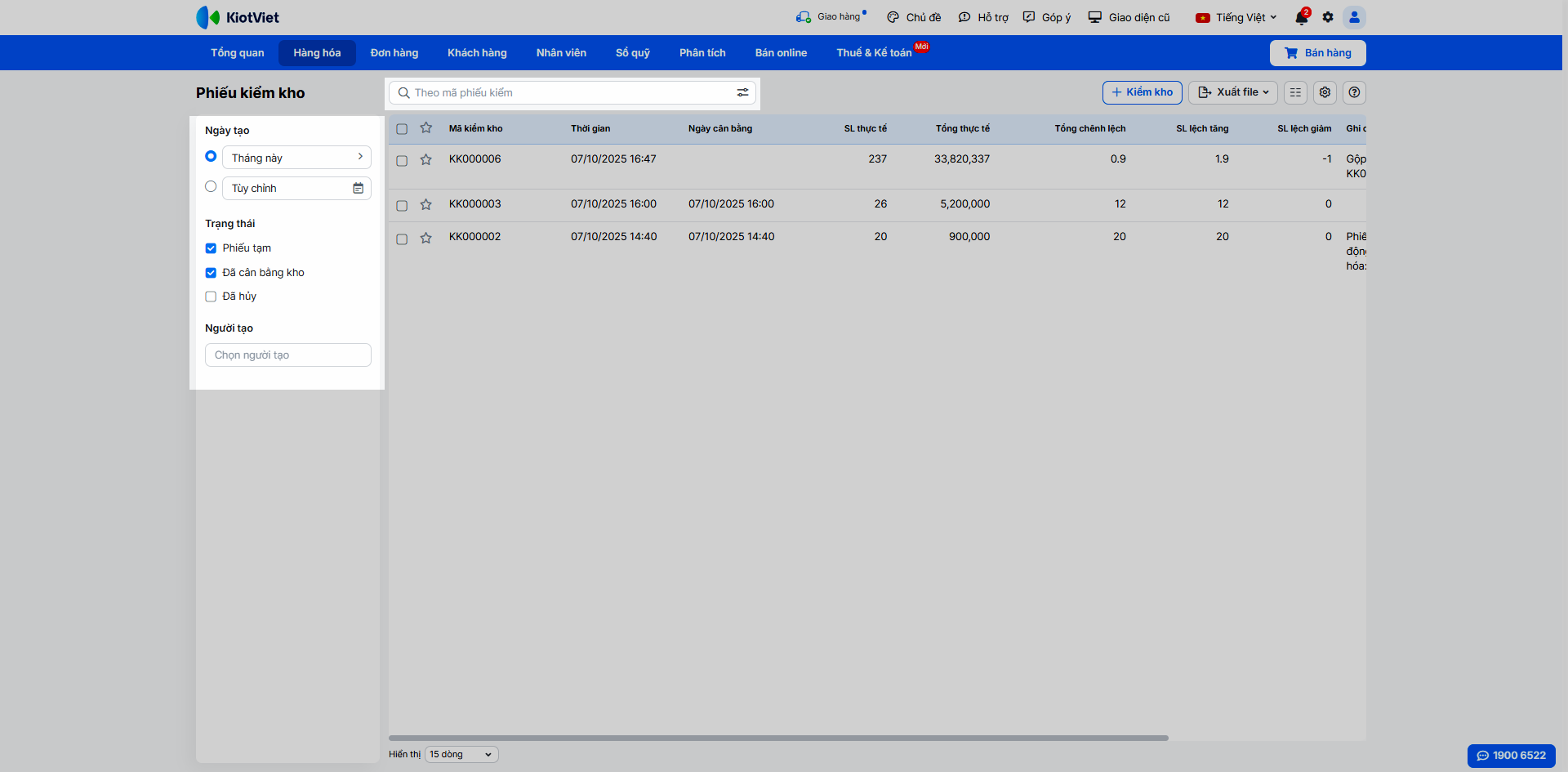Open table column settings gear

(x=1325, y=92)
